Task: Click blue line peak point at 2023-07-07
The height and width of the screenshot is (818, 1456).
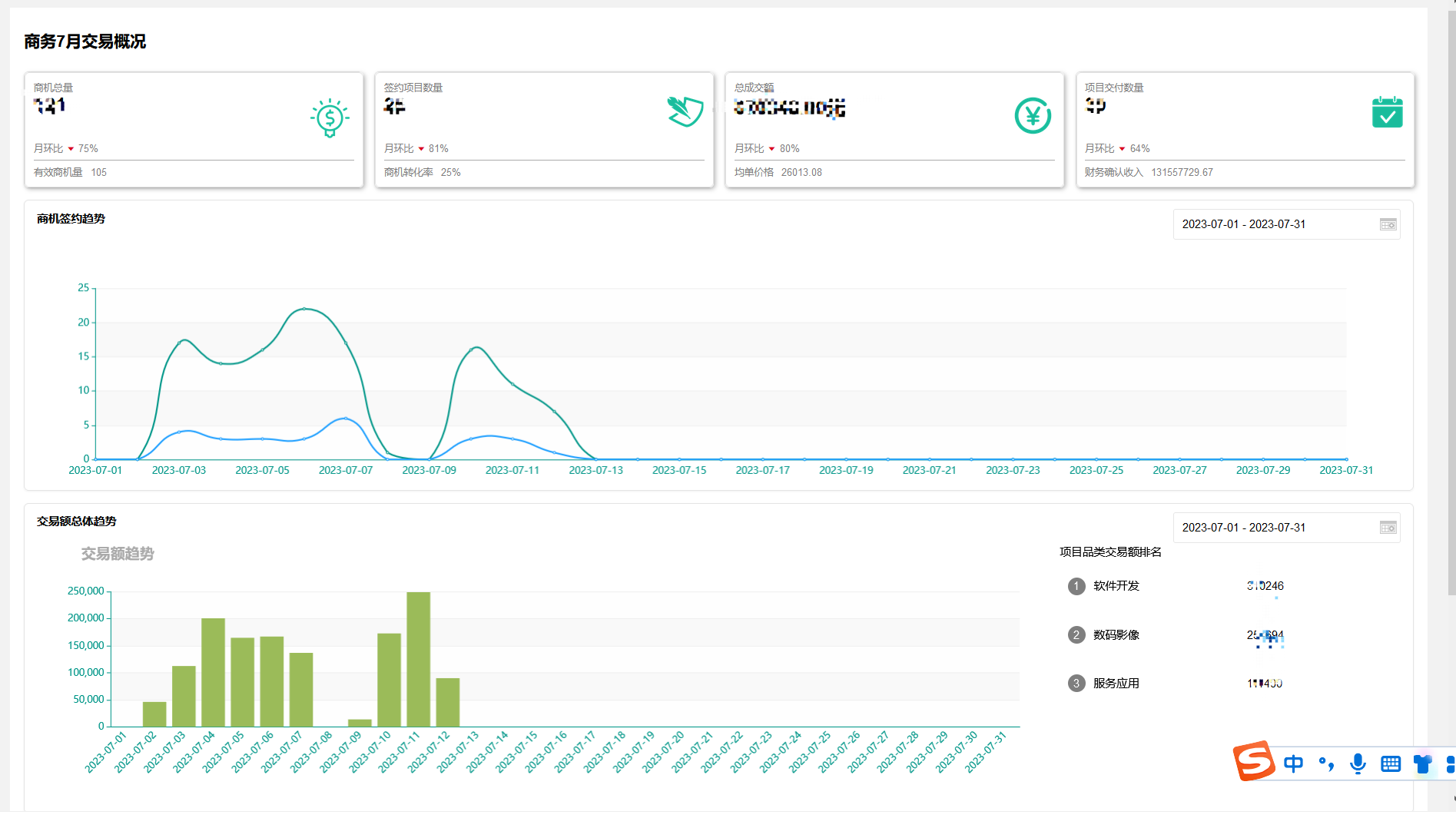Action: [x=346, y=419]
